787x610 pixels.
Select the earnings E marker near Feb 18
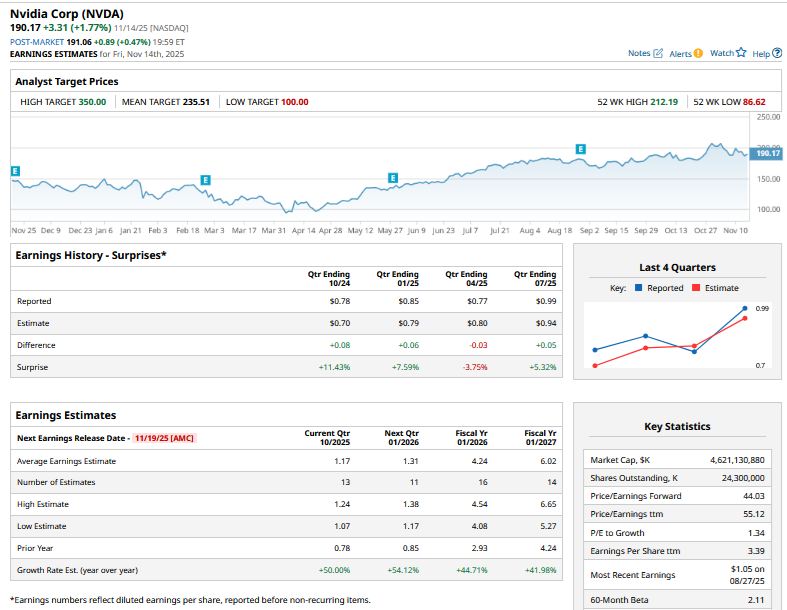click(x=205, y=179)
